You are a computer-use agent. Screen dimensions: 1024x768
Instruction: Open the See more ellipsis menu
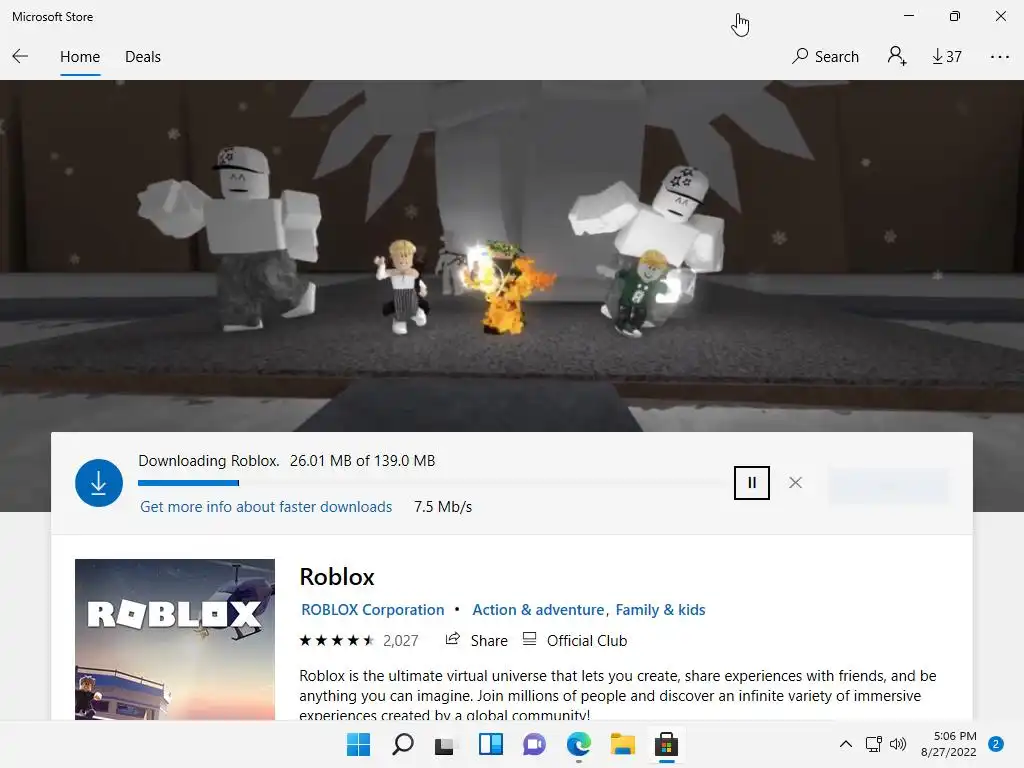coord(999,57)
